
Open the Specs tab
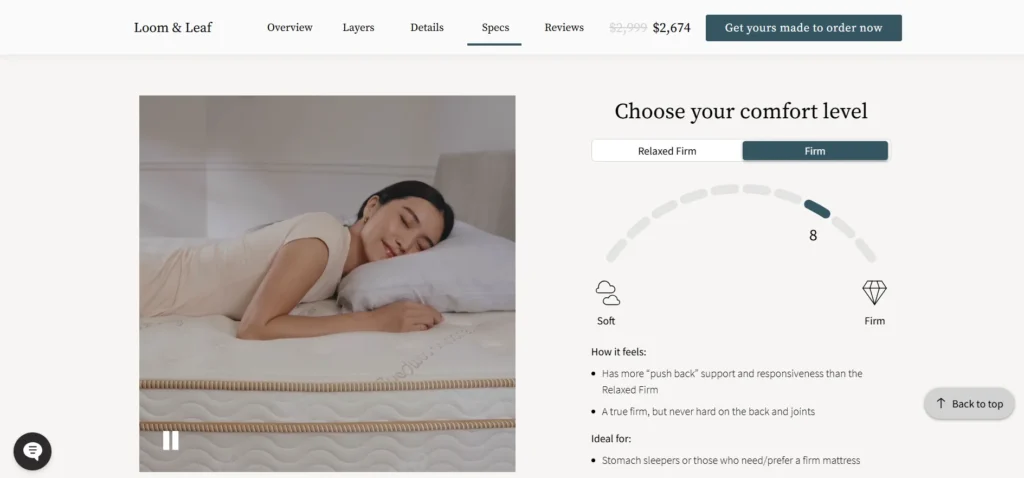point(495,27)
